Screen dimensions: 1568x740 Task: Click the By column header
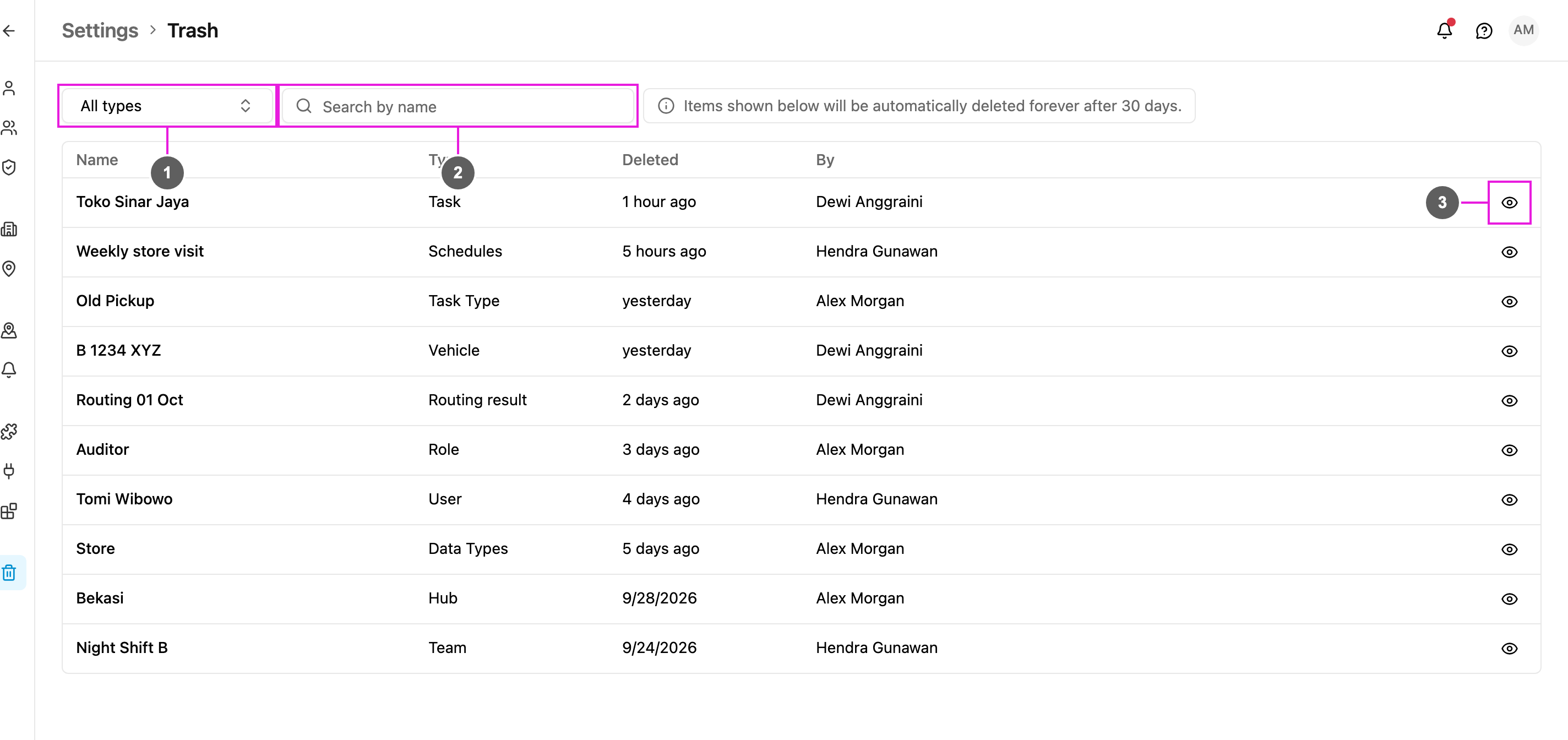pos(825,160)
